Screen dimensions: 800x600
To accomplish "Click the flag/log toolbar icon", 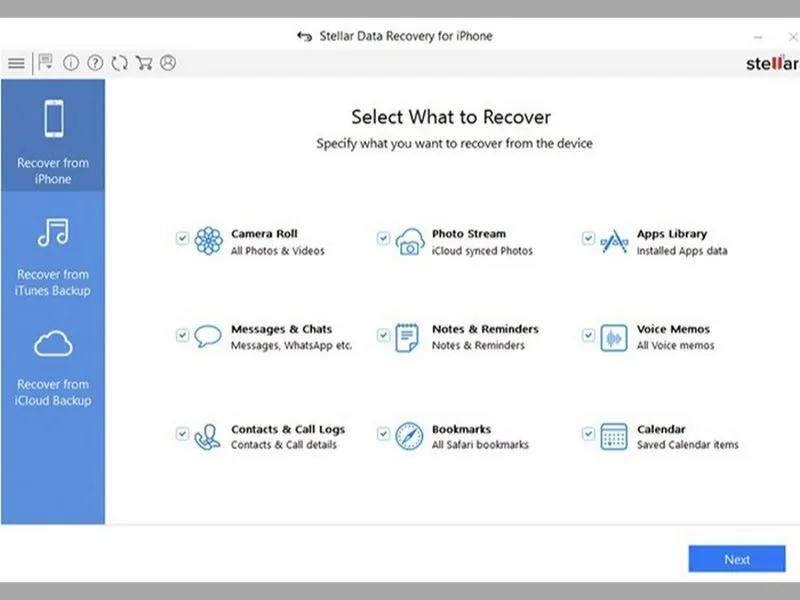I will [x=45, y=62].
